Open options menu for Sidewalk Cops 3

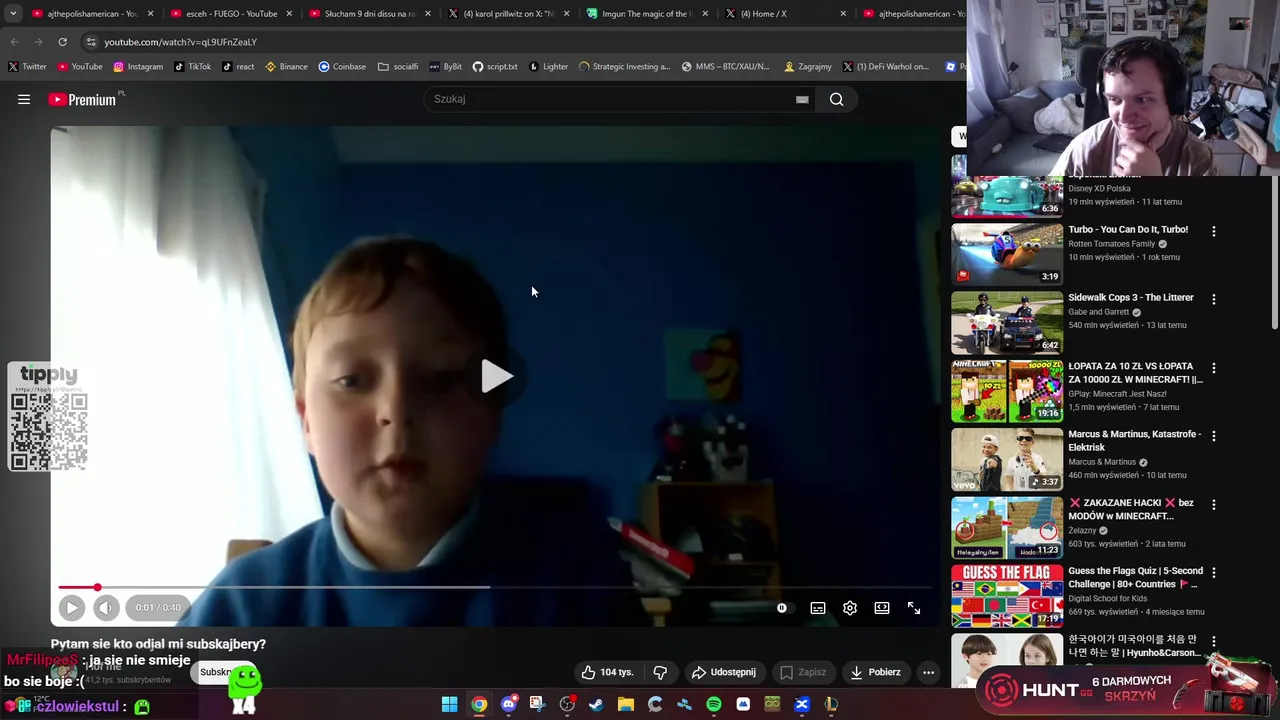[x=1214, y=299]
